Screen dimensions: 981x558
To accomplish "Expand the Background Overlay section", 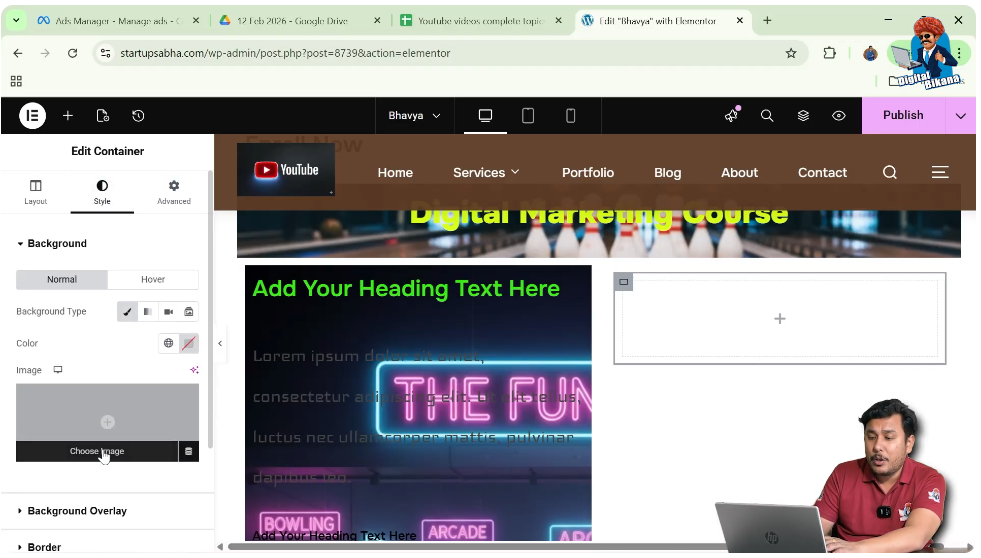I will (x=77, y=511).
